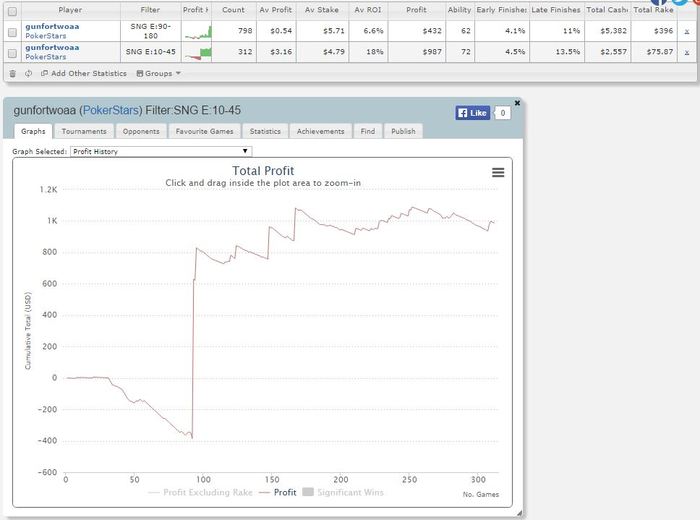Switch to the Tournaments tab
Viewport: 700px width, 520px height.
84,131
